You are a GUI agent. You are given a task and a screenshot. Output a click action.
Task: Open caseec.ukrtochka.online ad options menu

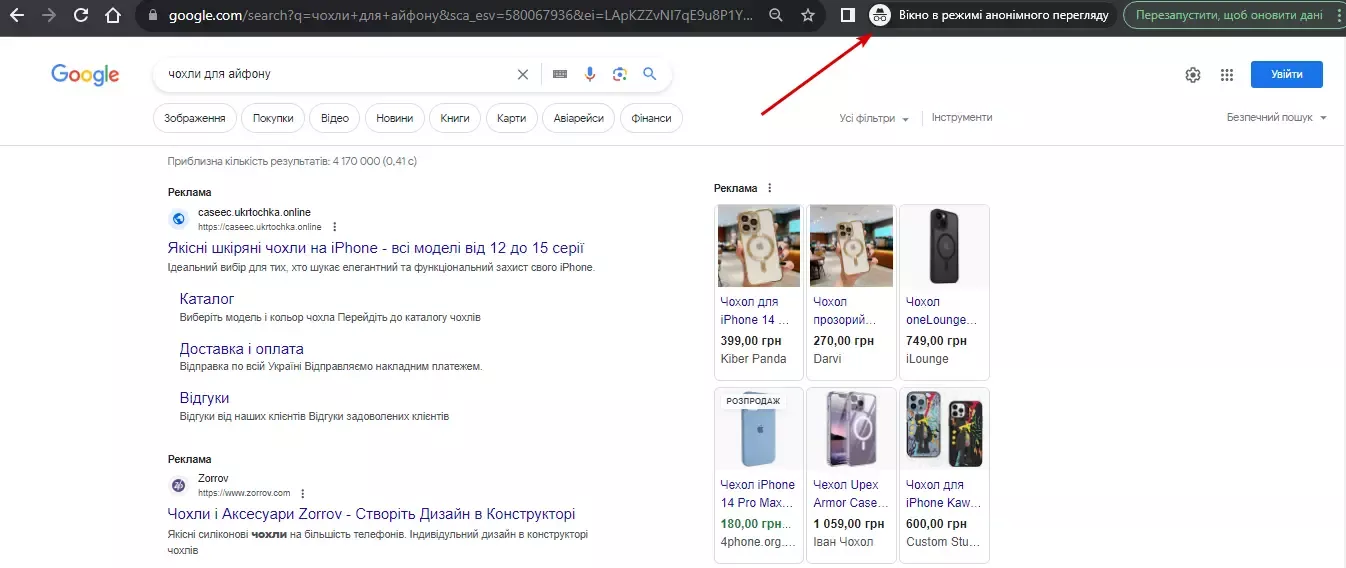click(335, 226)
